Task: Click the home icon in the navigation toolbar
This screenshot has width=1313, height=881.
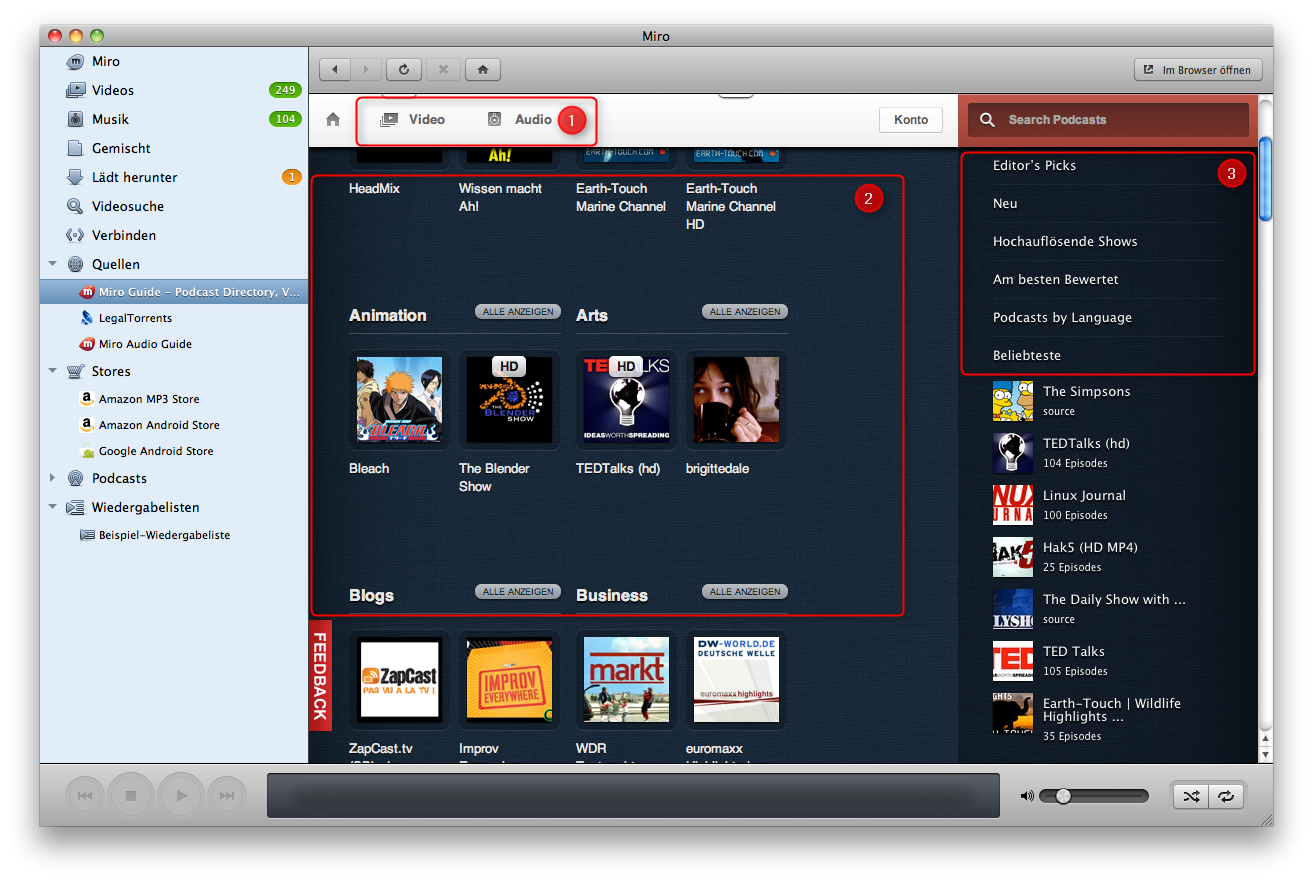Action: pyautogui.click(x=483, y=69)
